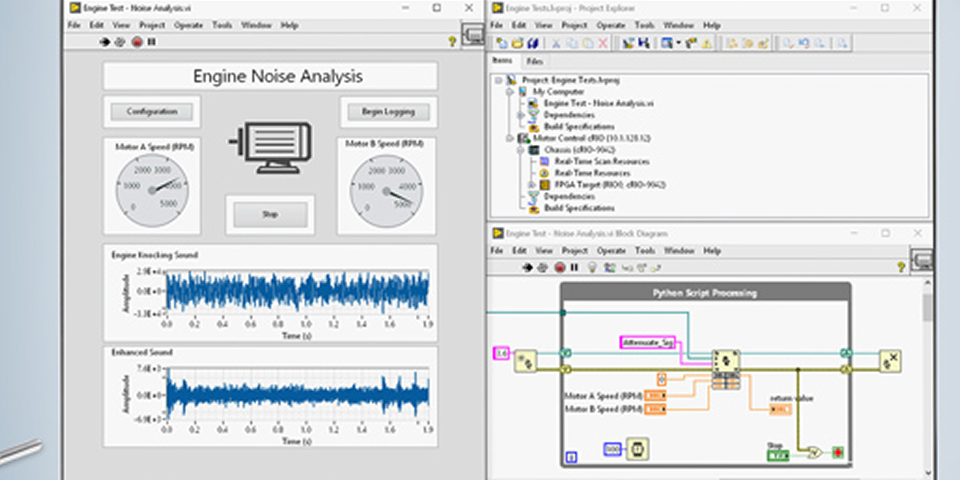Switch to the Files tab
Screen dimensions: 960x480
coord(532,61)
